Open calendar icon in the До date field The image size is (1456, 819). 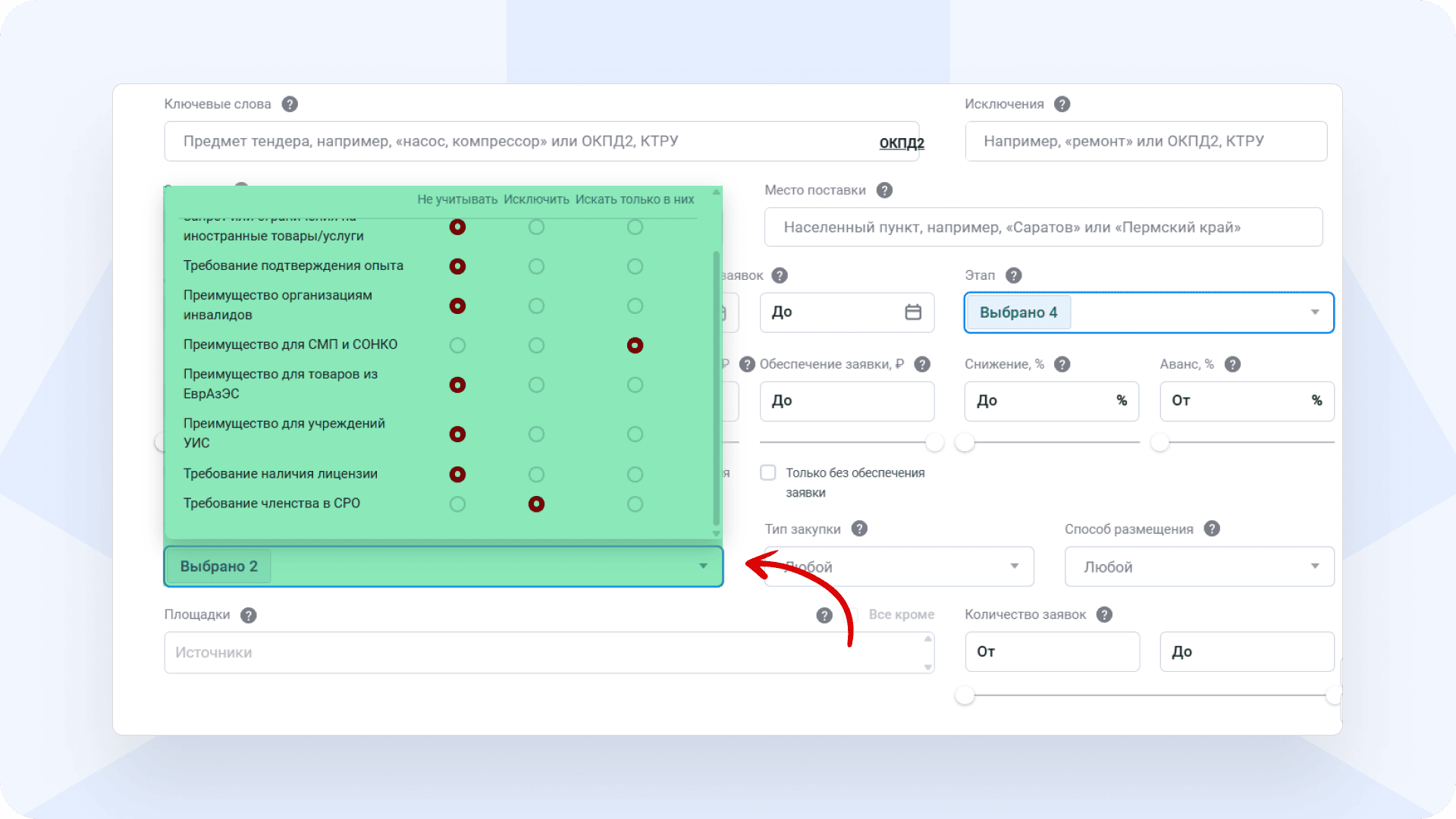pyautogui.click(x=913, y=312)
